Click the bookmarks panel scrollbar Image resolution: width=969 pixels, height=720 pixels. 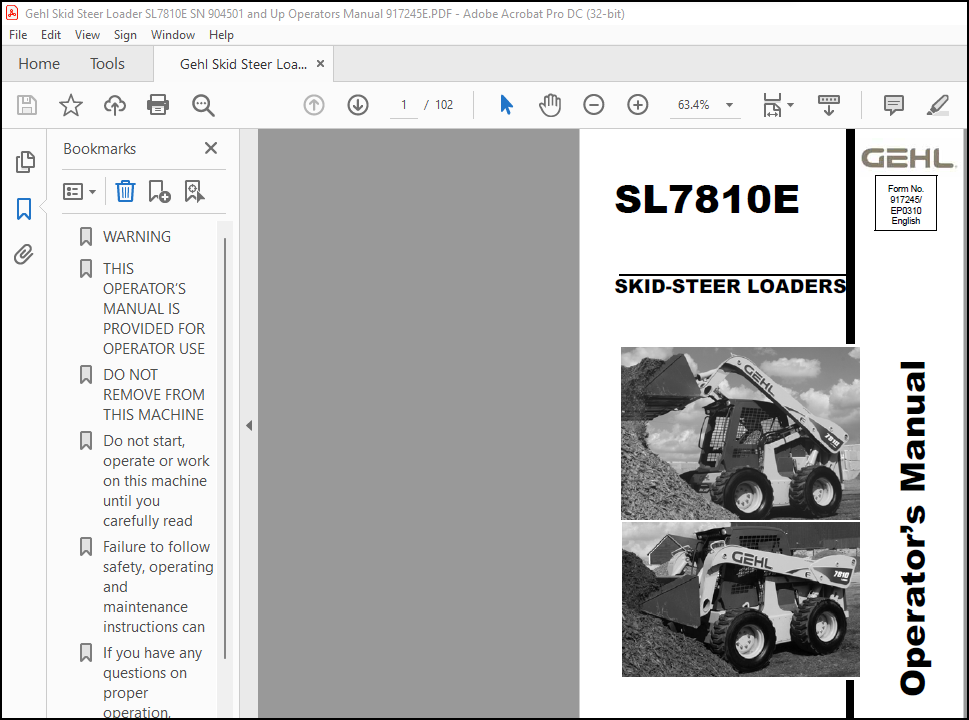click(225, 447)
